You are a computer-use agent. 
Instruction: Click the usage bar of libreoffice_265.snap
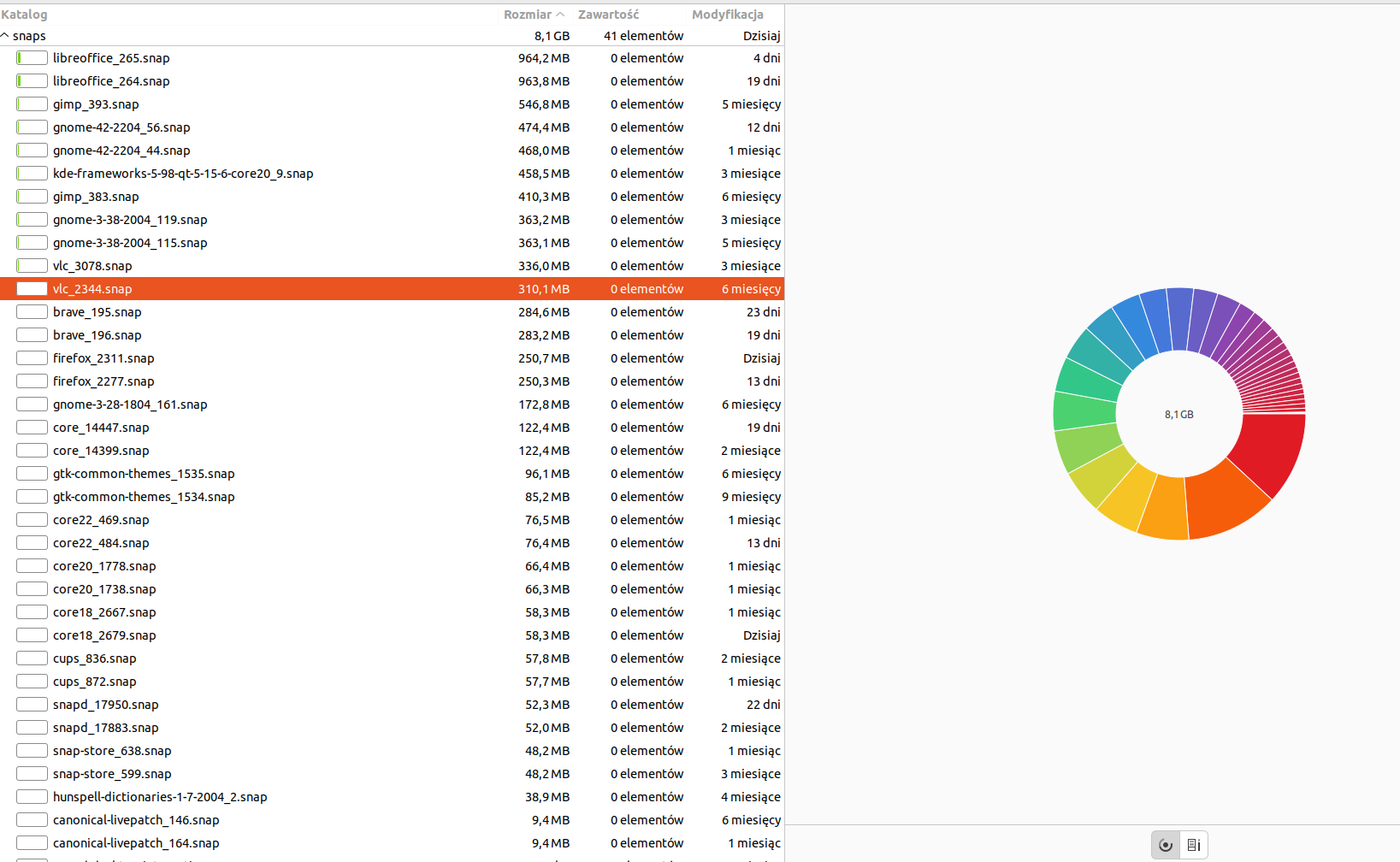click(32, 58)
